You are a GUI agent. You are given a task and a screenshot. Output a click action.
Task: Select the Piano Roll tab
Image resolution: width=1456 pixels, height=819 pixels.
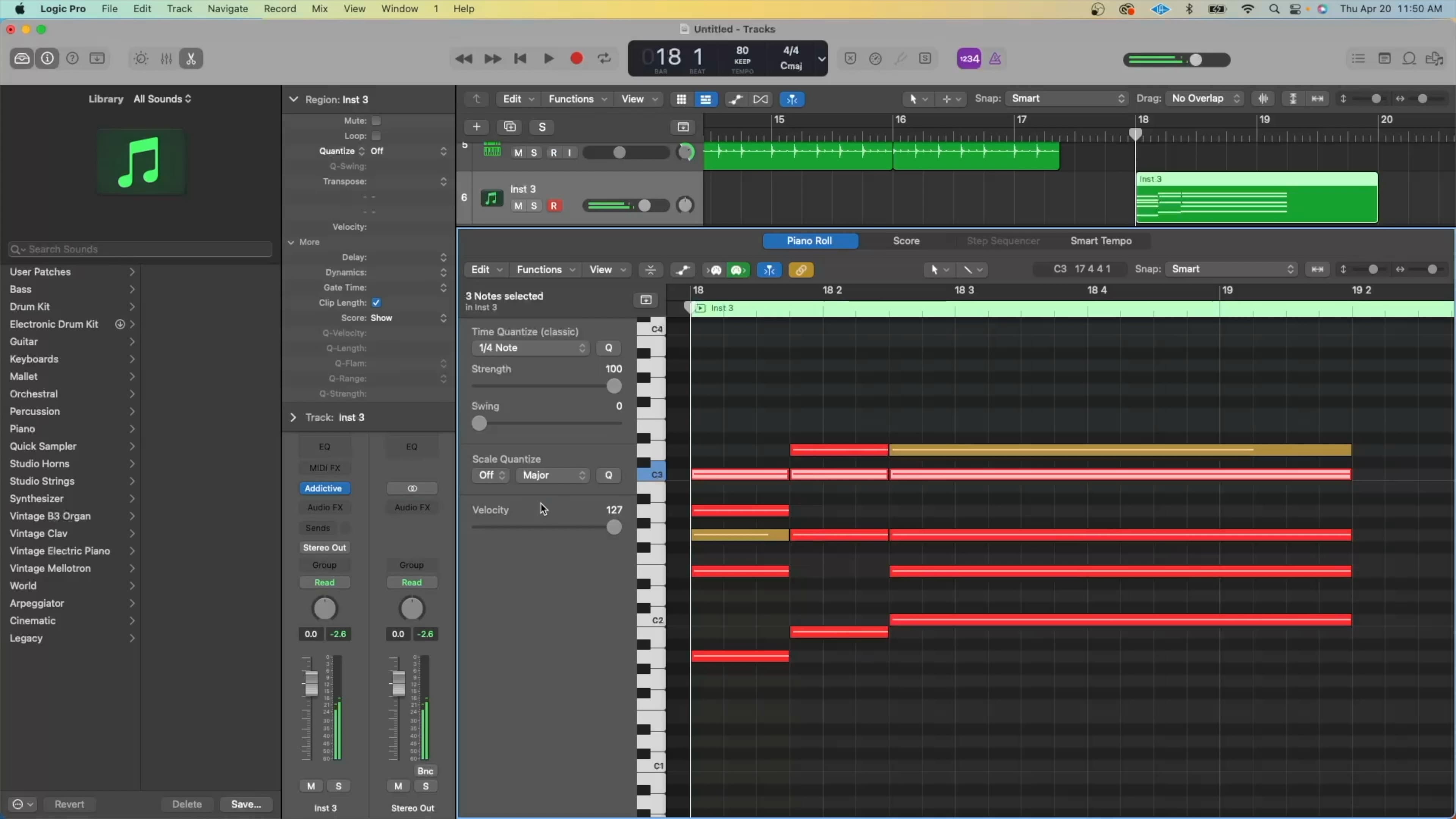[810, 241]
